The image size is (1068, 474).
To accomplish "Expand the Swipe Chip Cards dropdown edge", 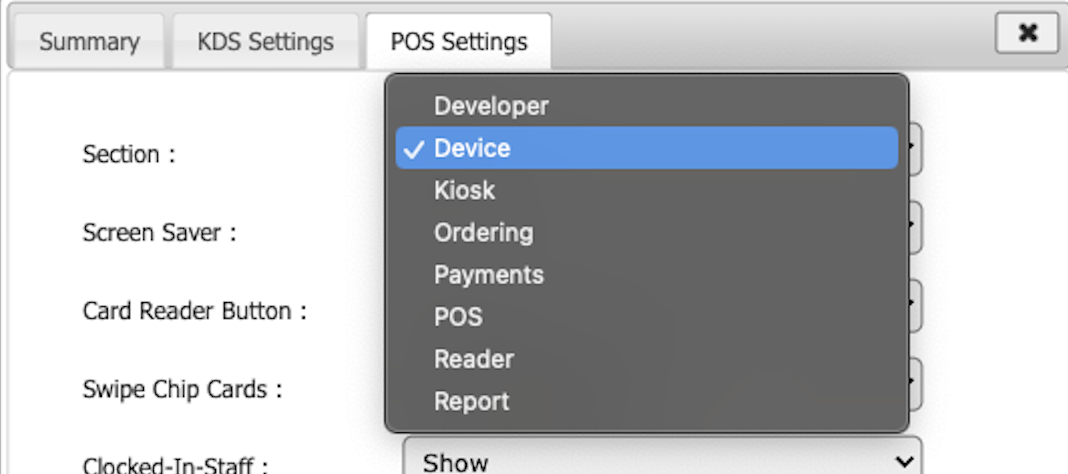I will tap(915, 384).
